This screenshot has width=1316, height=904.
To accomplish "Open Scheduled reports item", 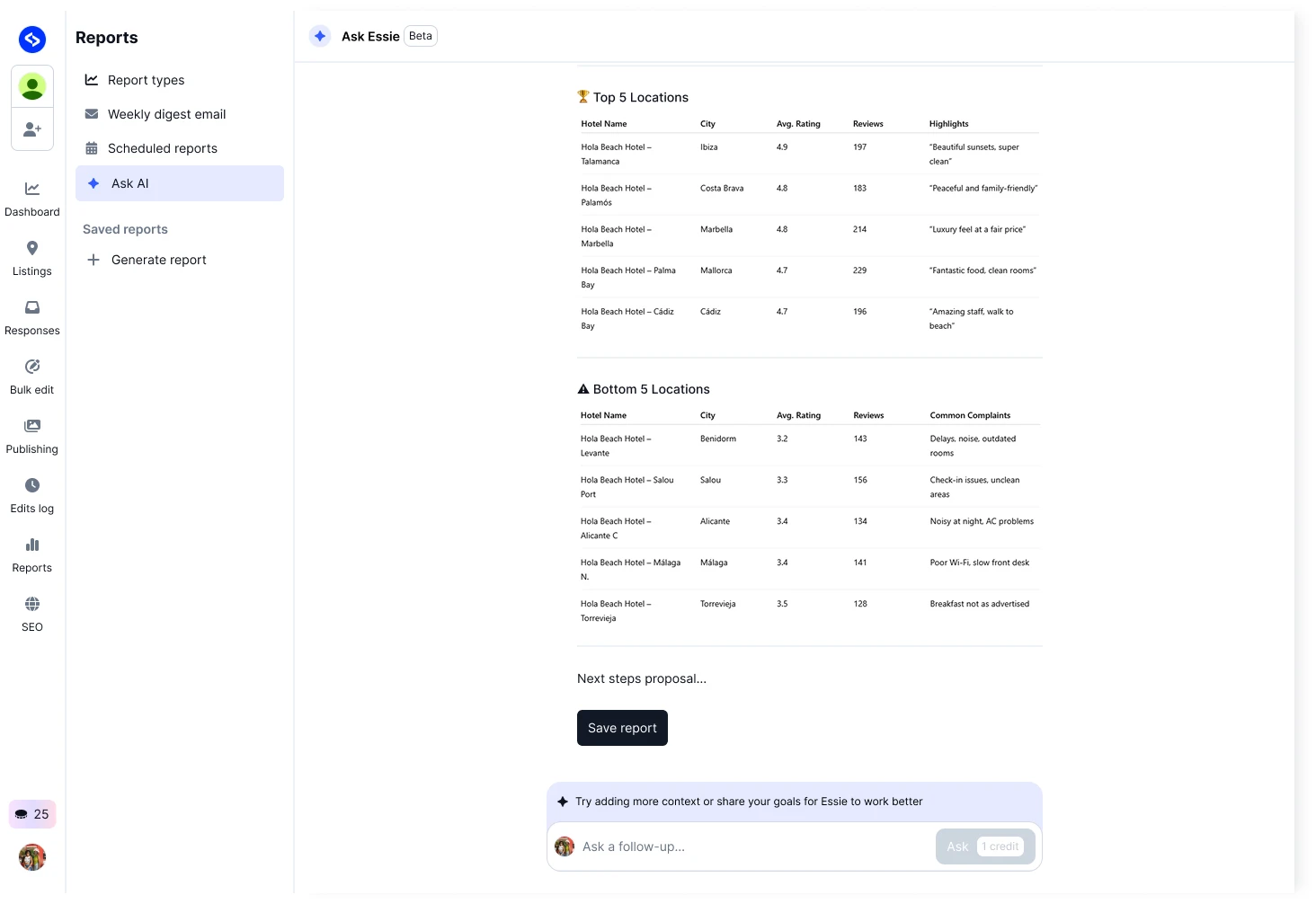I will (180, 148).
